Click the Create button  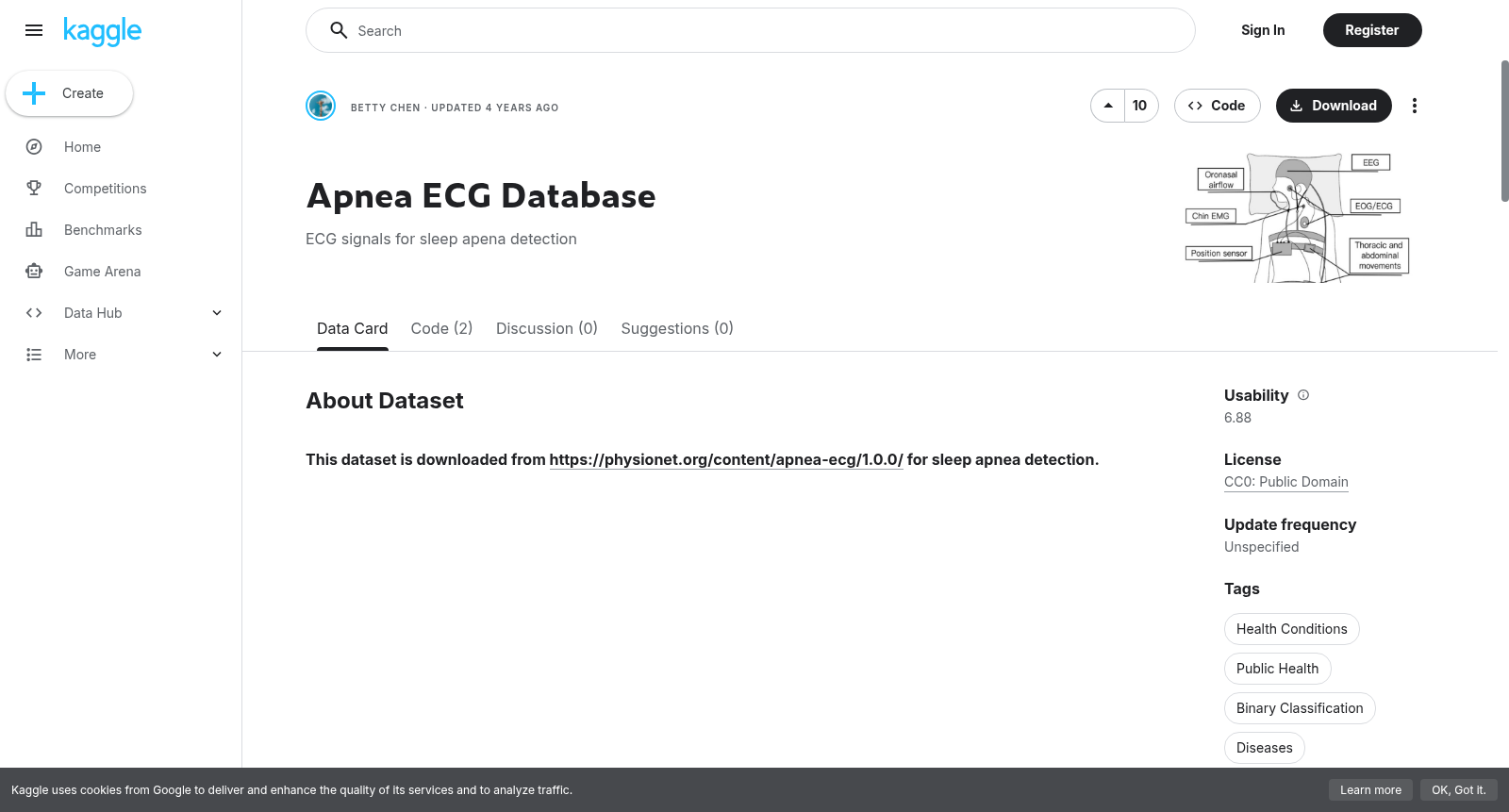(70, 93)
